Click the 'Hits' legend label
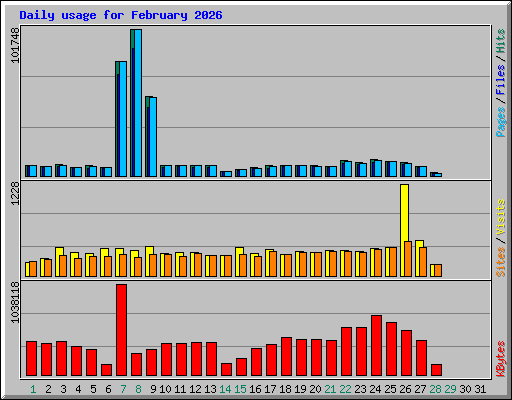This screenshot has width=512, height=400. [x=501, y=41]
